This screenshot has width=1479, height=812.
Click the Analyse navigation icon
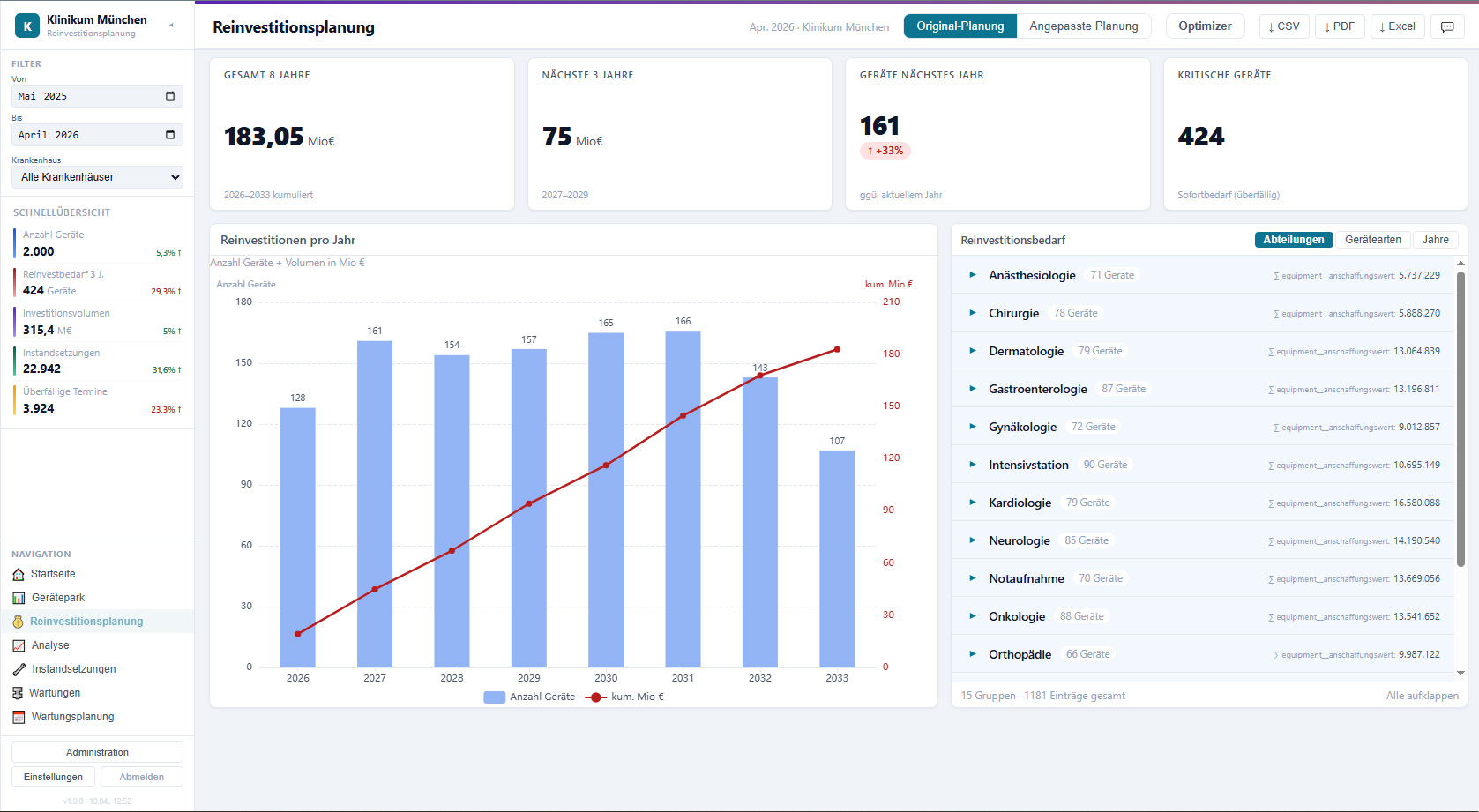tap(19, 645)
